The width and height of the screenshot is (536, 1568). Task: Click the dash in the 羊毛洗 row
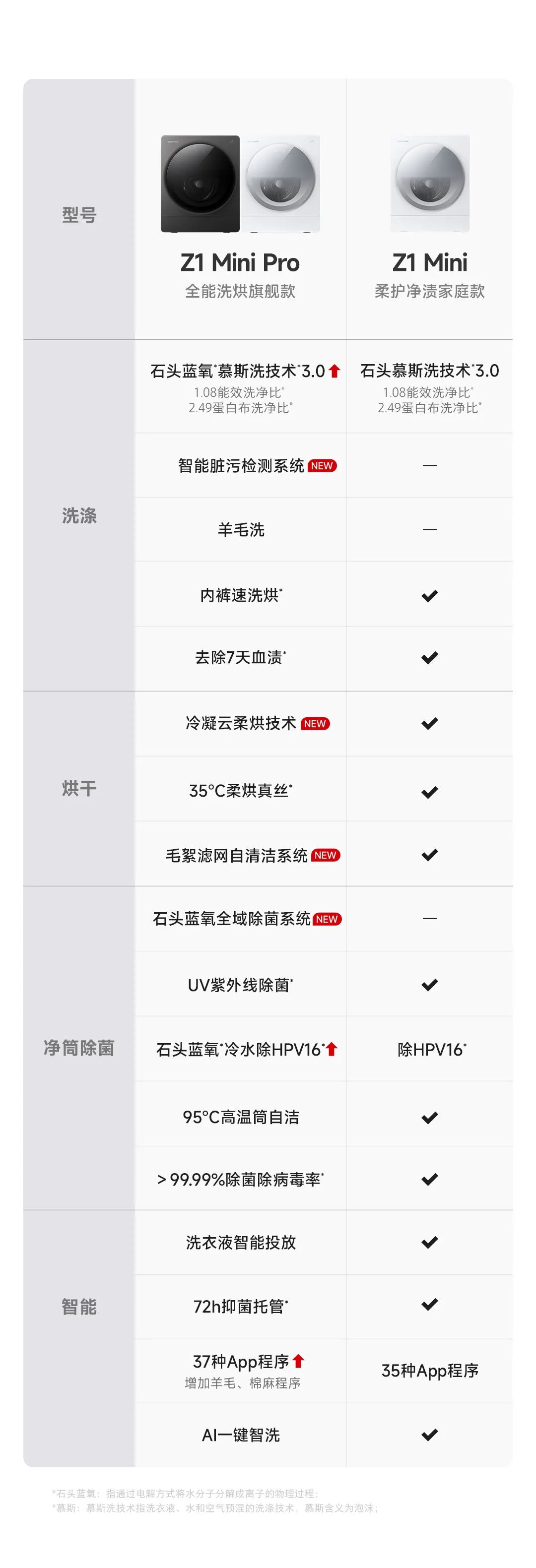pos(429,530)
